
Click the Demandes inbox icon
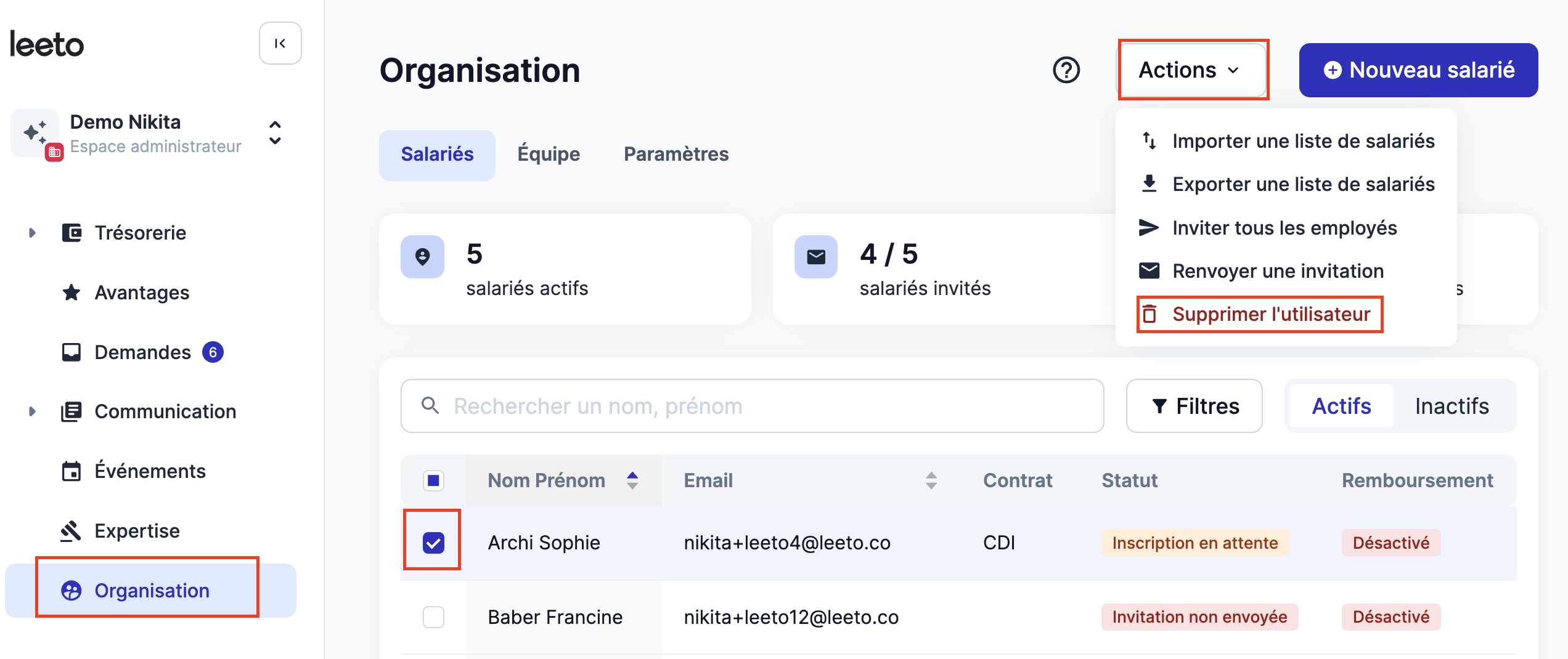71,352
